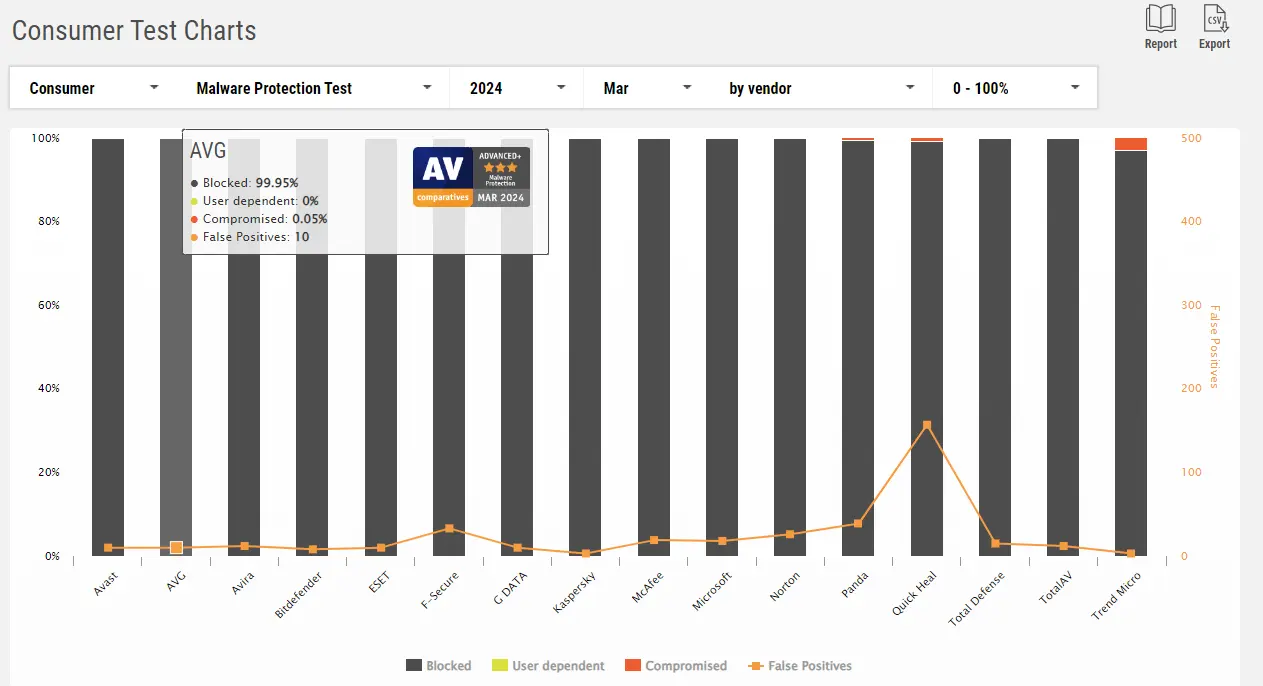Screen dimensions: 1263x686
Task: Open the Mar month dropdown
Action: point(647,88)
